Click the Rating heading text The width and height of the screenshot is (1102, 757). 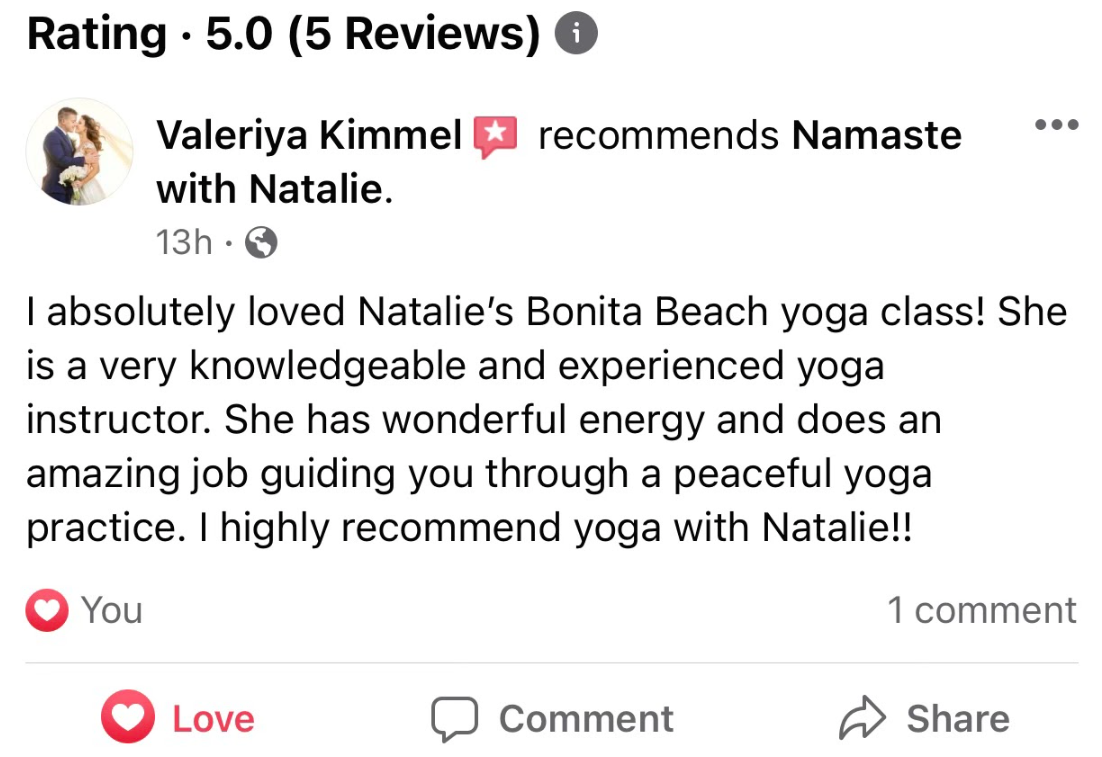pos(97,35)
